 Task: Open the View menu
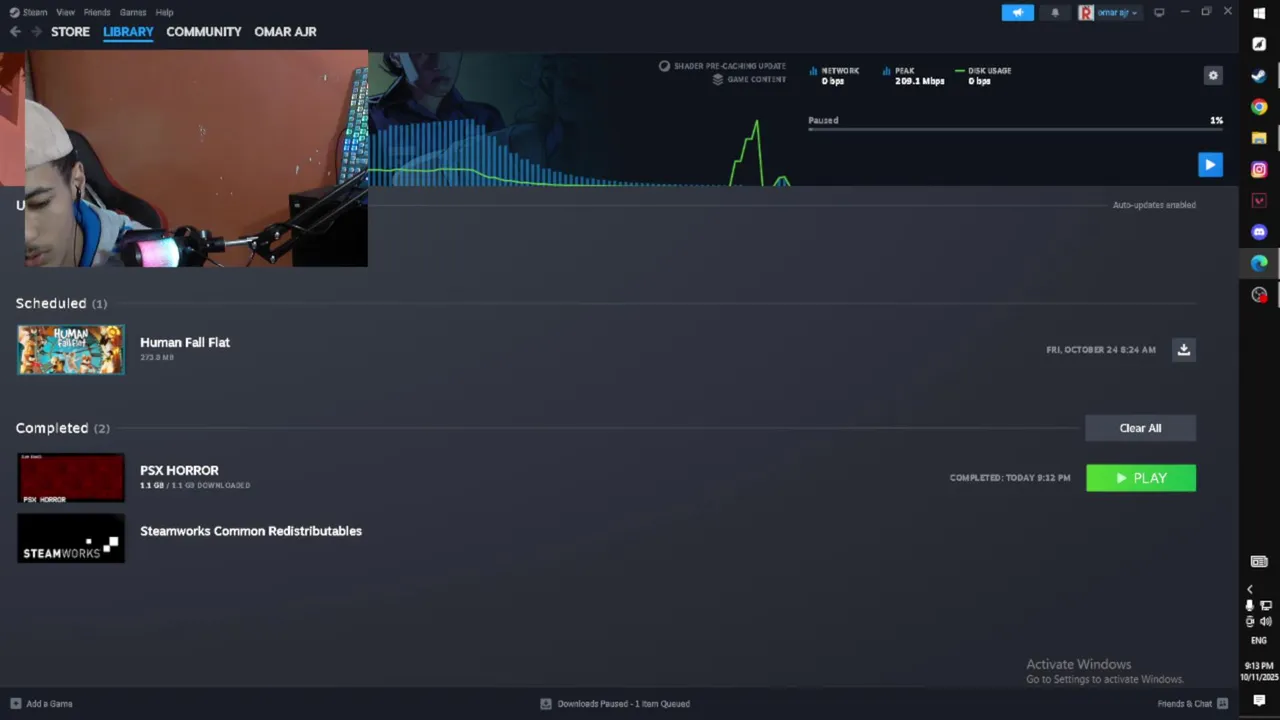coord(65,12)
